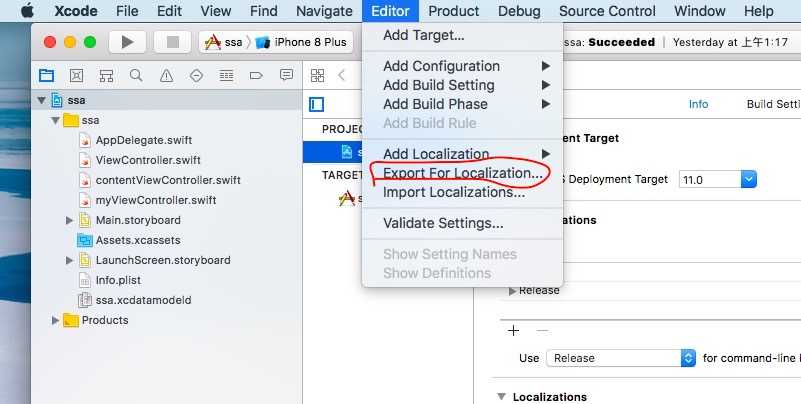Open the Debug menu
The height and width of the screenshot is (404, 801).
click(x=519, y=11)
